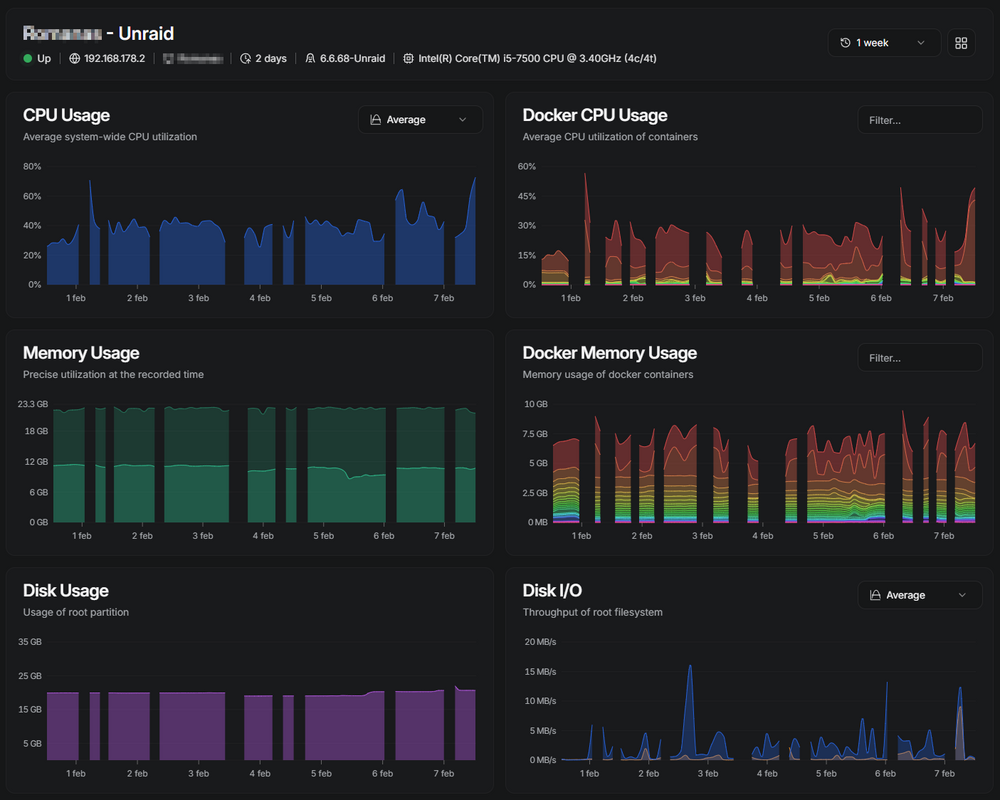Click the purple Disk Usage area at 3 feb
The image size is (1000, 800).
pos(198,726)
